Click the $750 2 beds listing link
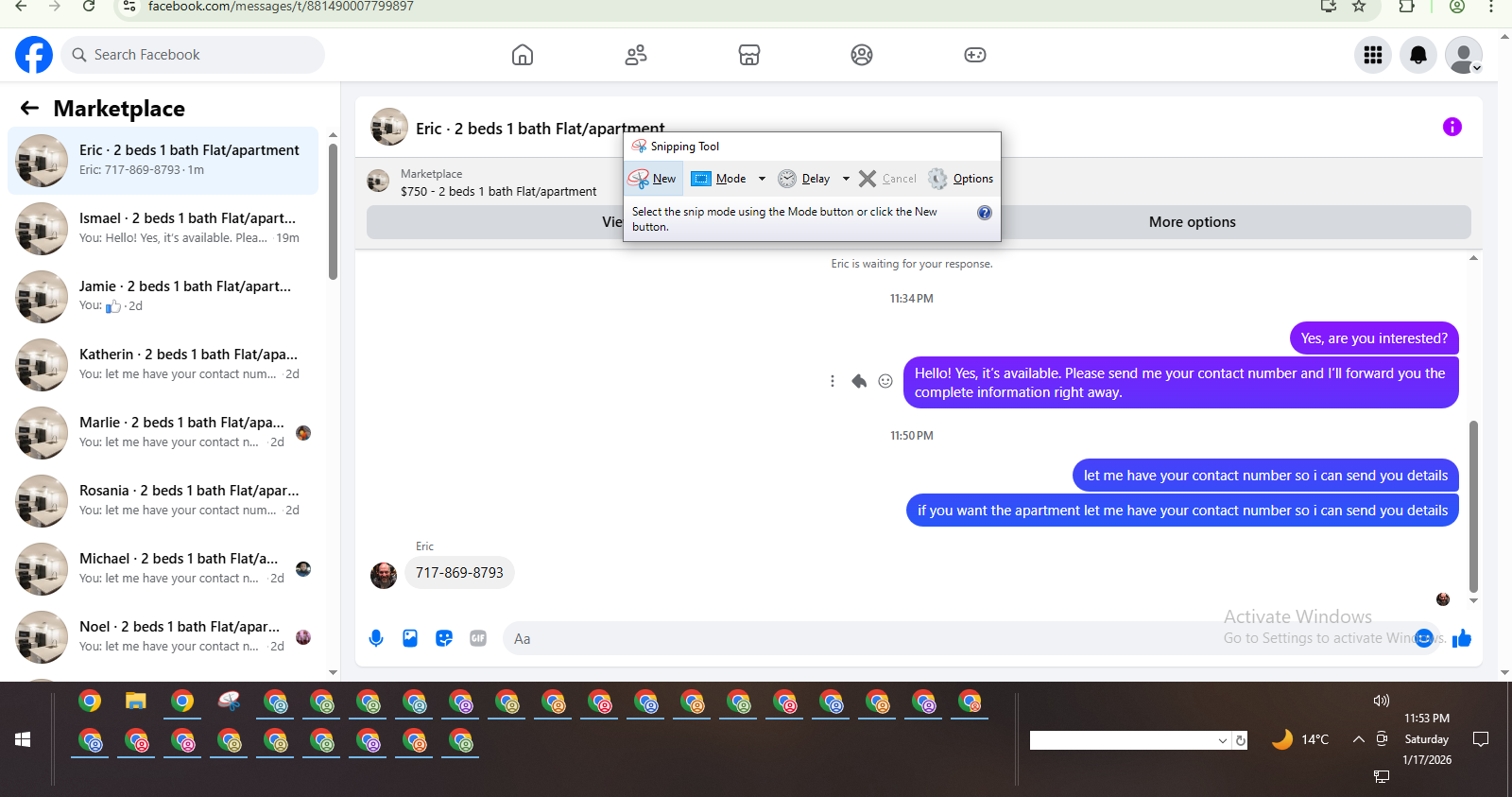 pos(498,191)
